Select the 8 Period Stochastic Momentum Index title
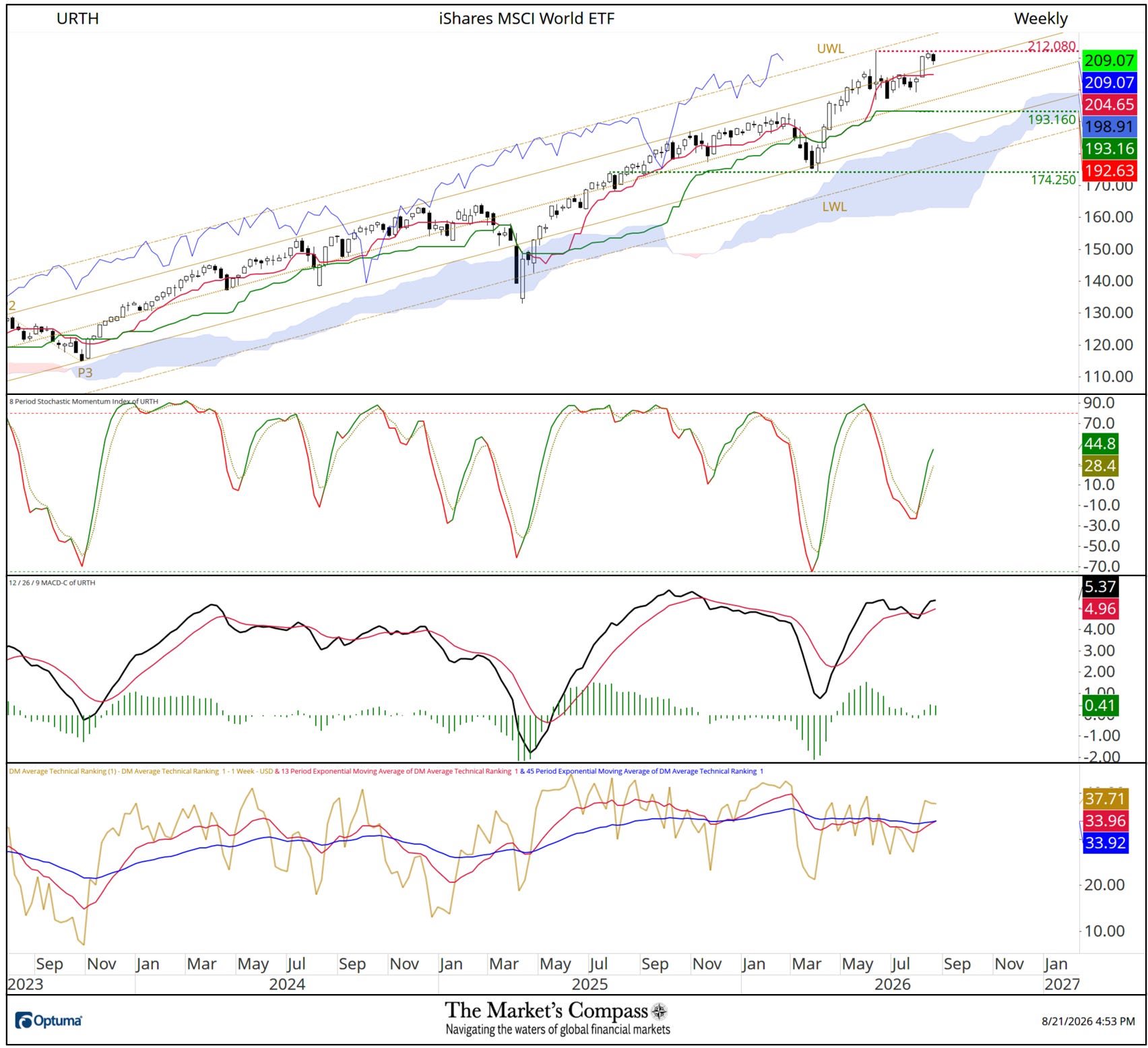1148x1048 pixels. 84,401
